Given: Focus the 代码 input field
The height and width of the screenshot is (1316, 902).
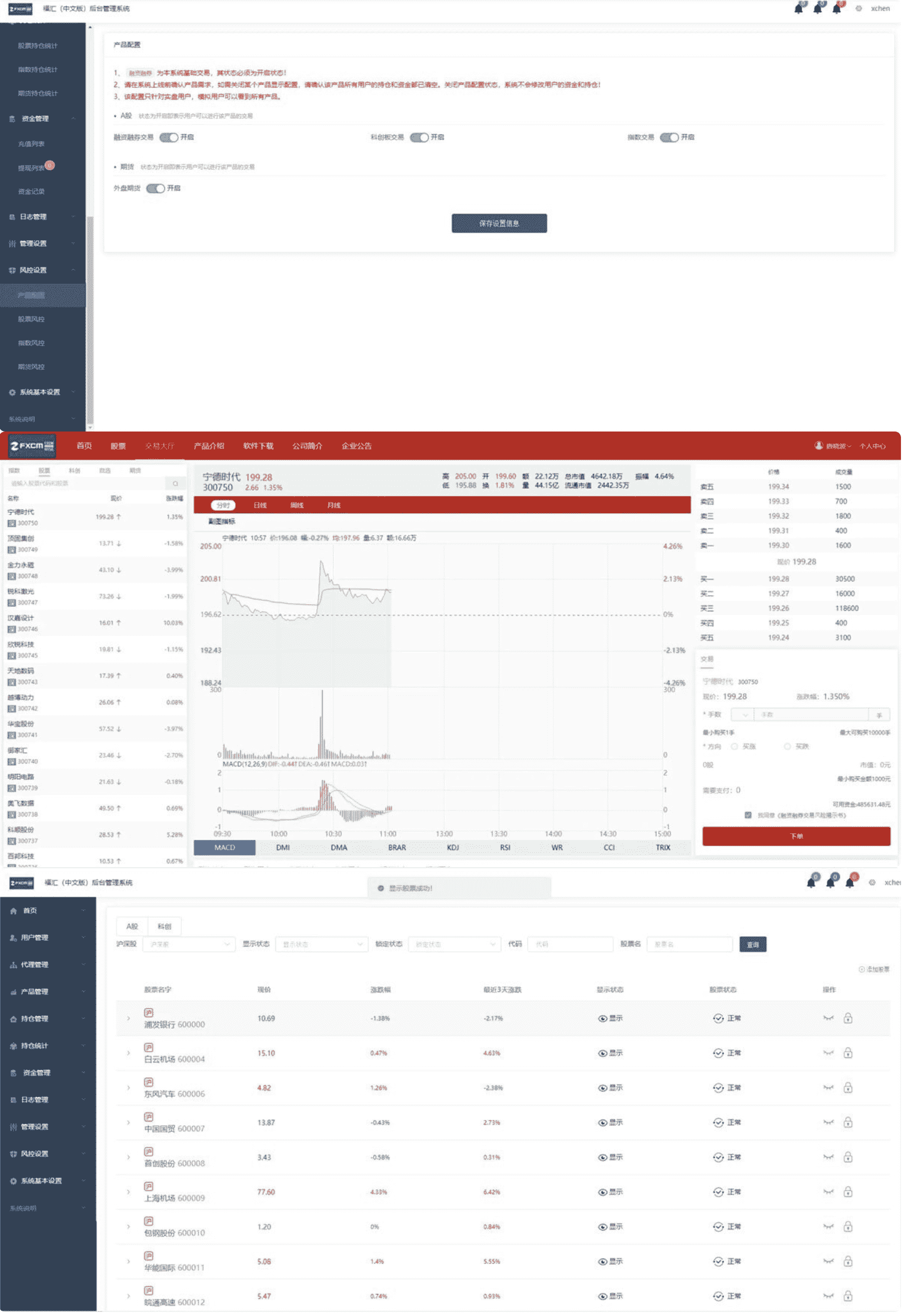Looking at the screenshot, I should point(570,944).
